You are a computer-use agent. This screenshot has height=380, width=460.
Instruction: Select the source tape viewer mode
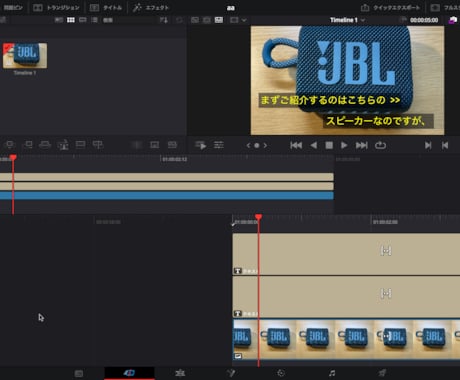click(x=207, y=20)
